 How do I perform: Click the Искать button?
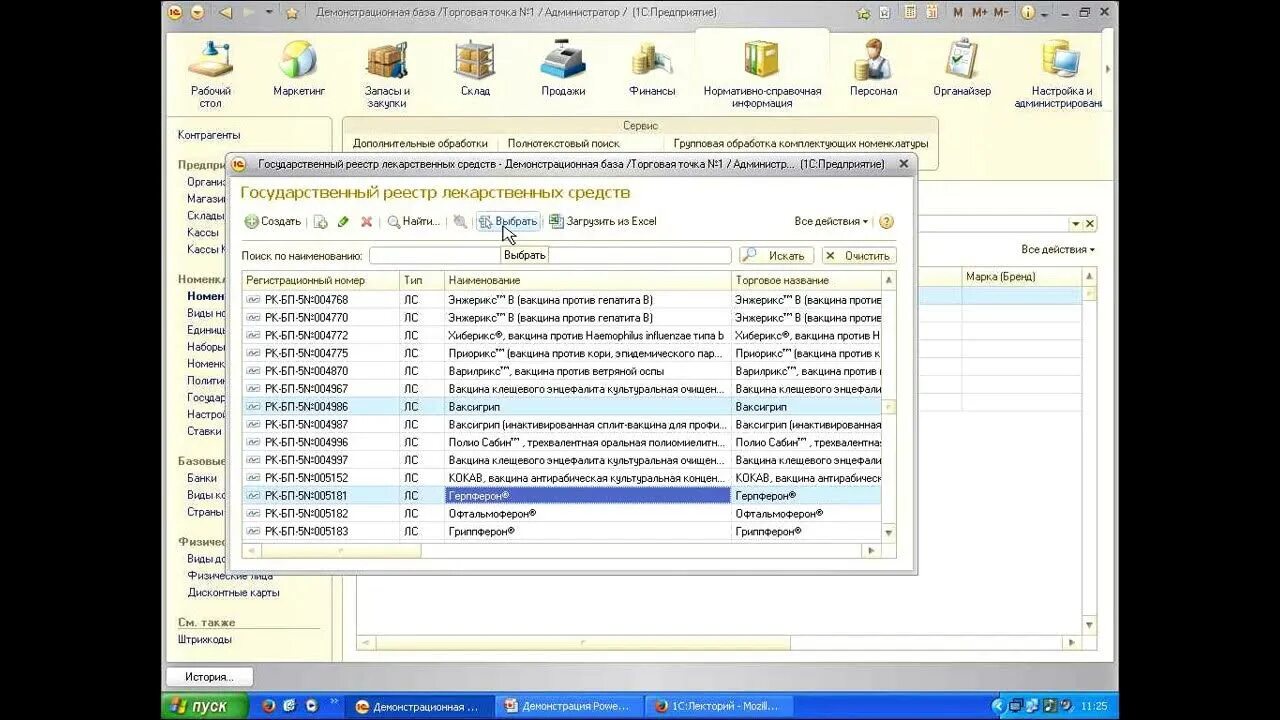point(777,256)
